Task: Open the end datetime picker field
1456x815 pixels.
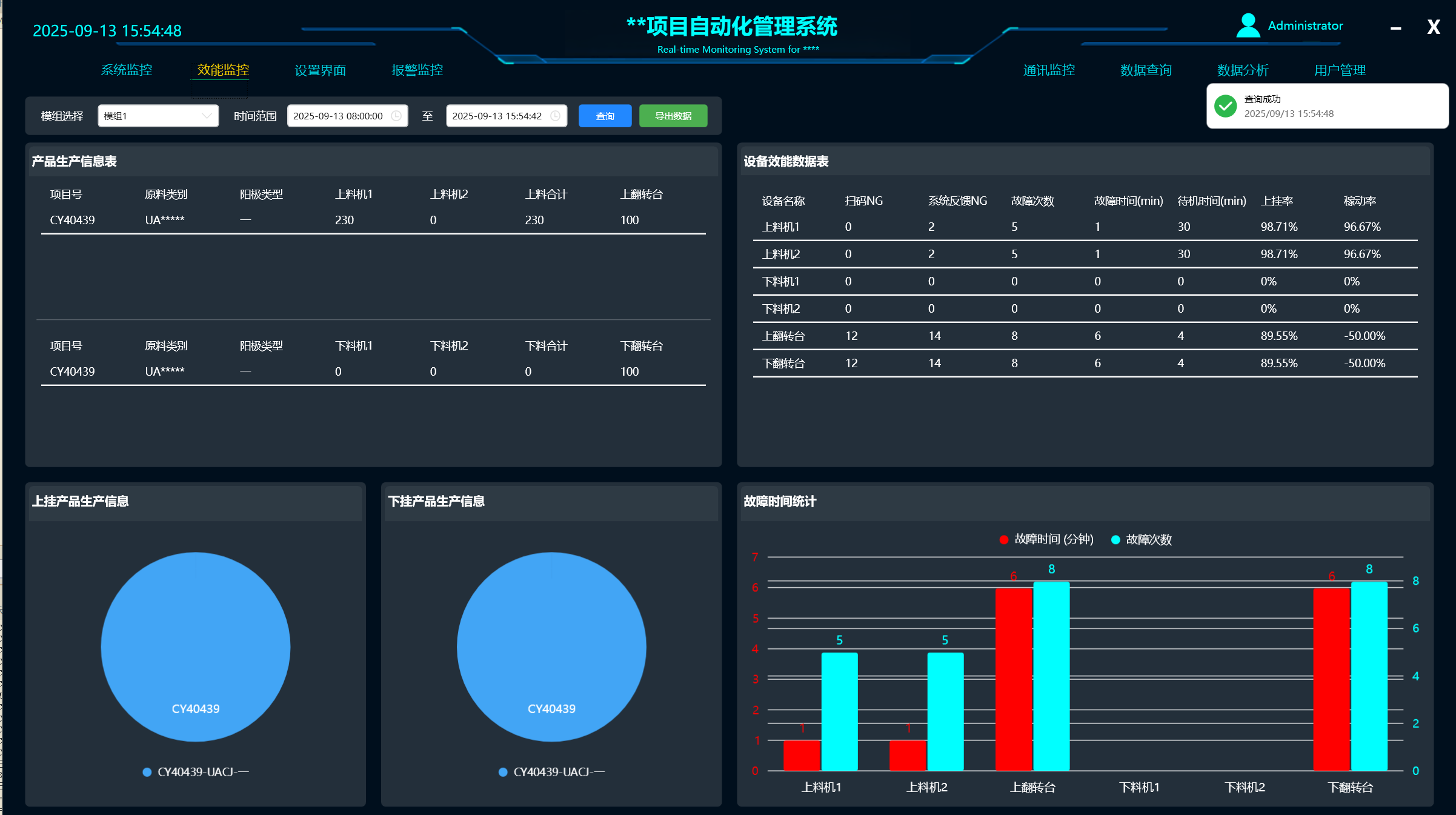Action: point(497,116)
